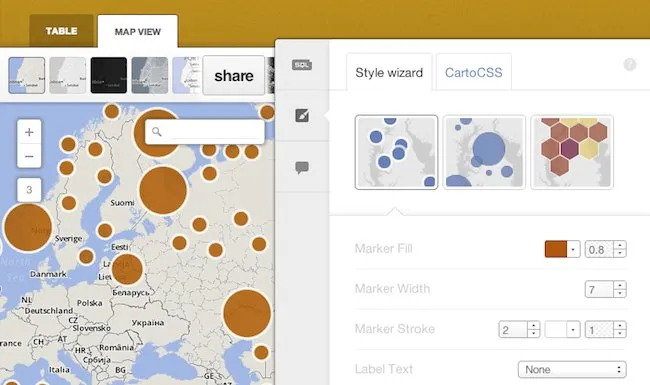Click the magnifier icon in map search
The width and height of the screenshot is (650, 385).
pyautogui.click(x=156, y=132)
